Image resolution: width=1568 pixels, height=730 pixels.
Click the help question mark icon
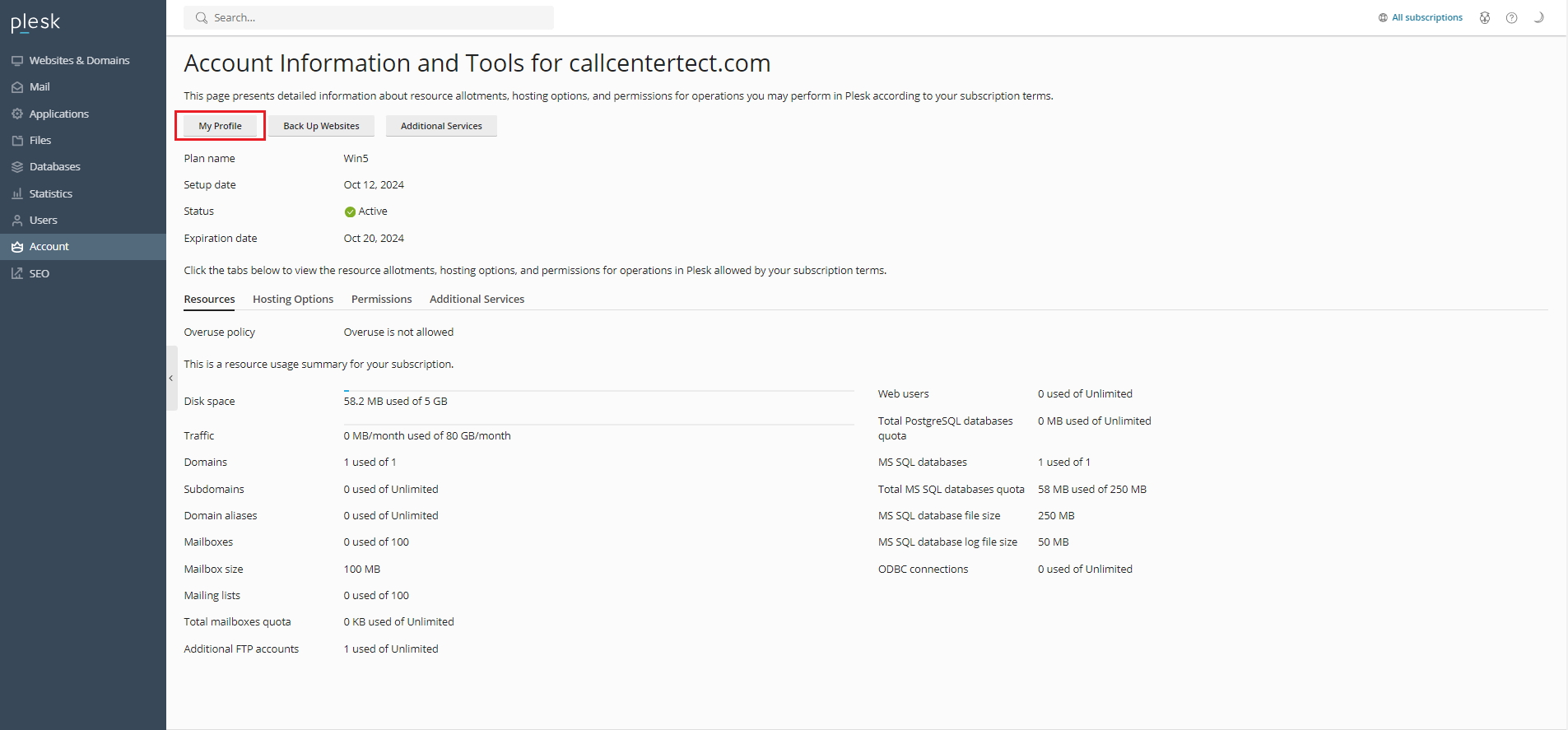click(1511, 18)
